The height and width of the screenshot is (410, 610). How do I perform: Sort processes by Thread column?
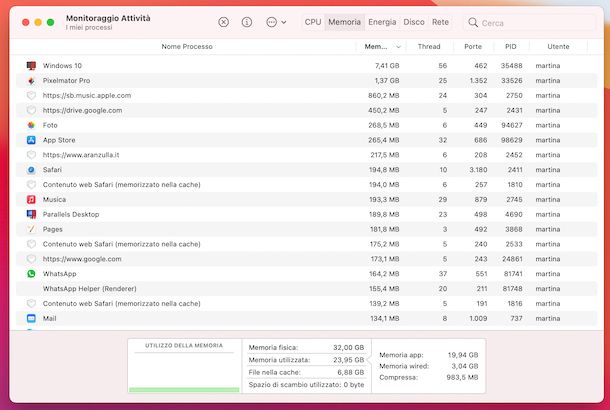429,46
